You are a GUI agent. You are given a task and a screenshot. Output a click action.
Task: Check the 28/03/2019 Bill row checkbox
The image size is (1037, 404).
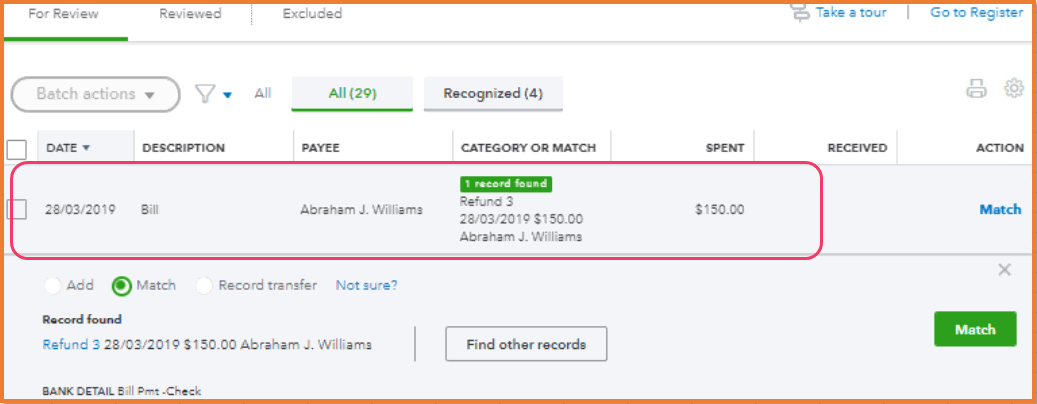pyautogui.click(x=17, y=210)
